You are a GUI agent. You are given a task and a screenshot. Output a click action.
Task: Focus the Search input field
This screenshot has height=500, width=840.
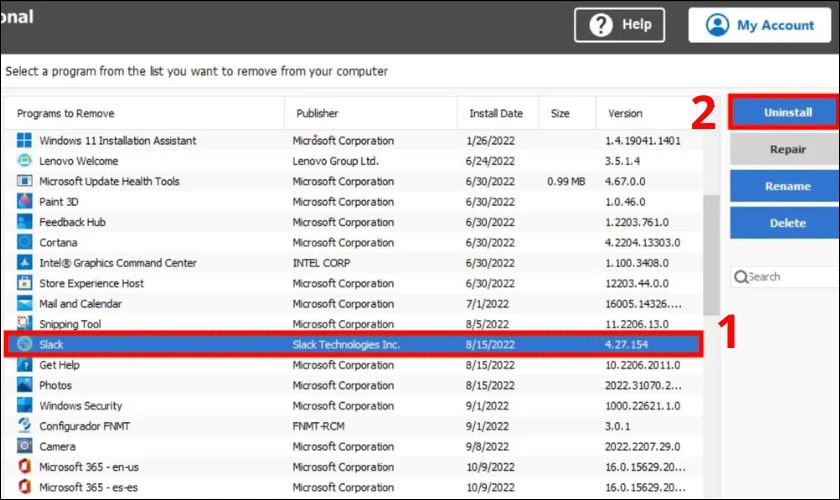(785, 277)
